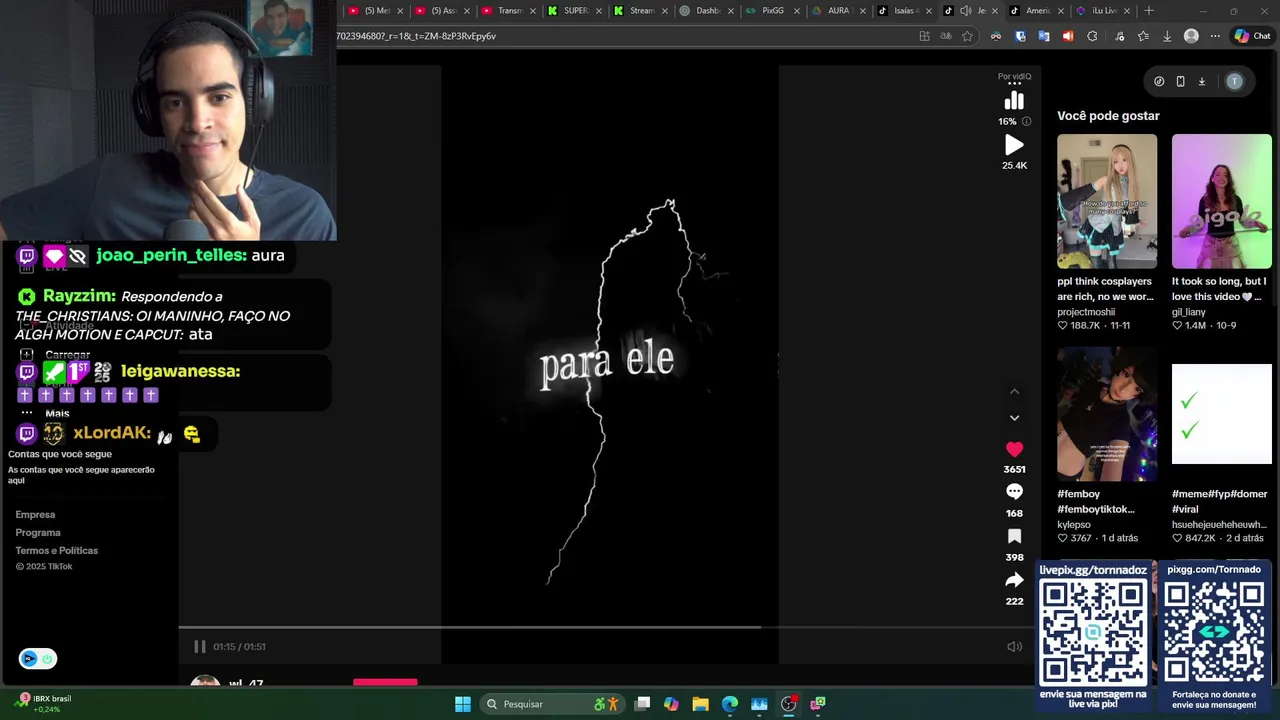1280x720 pixels.
Task: Open gil_liany username link
Action: tap(1188, 312)
